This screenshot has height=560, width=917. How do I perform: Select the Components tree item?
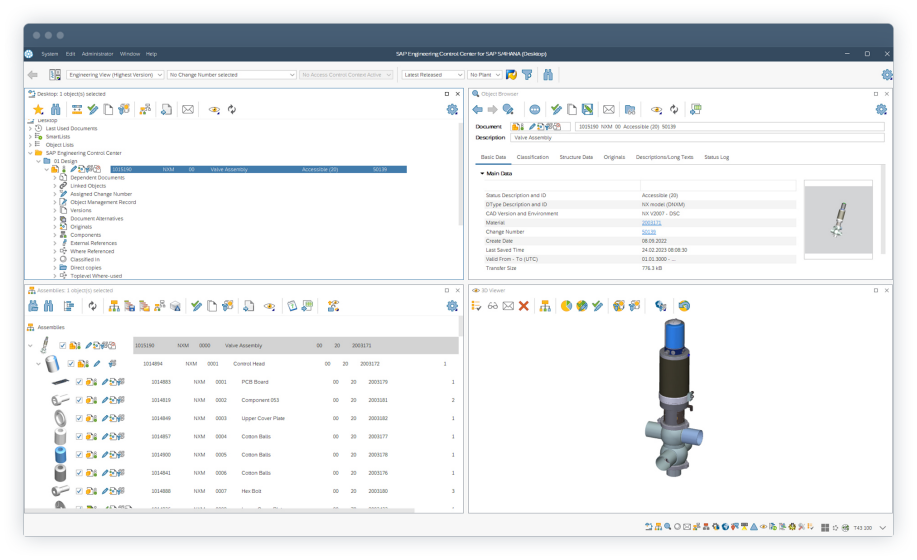[85, 235]
